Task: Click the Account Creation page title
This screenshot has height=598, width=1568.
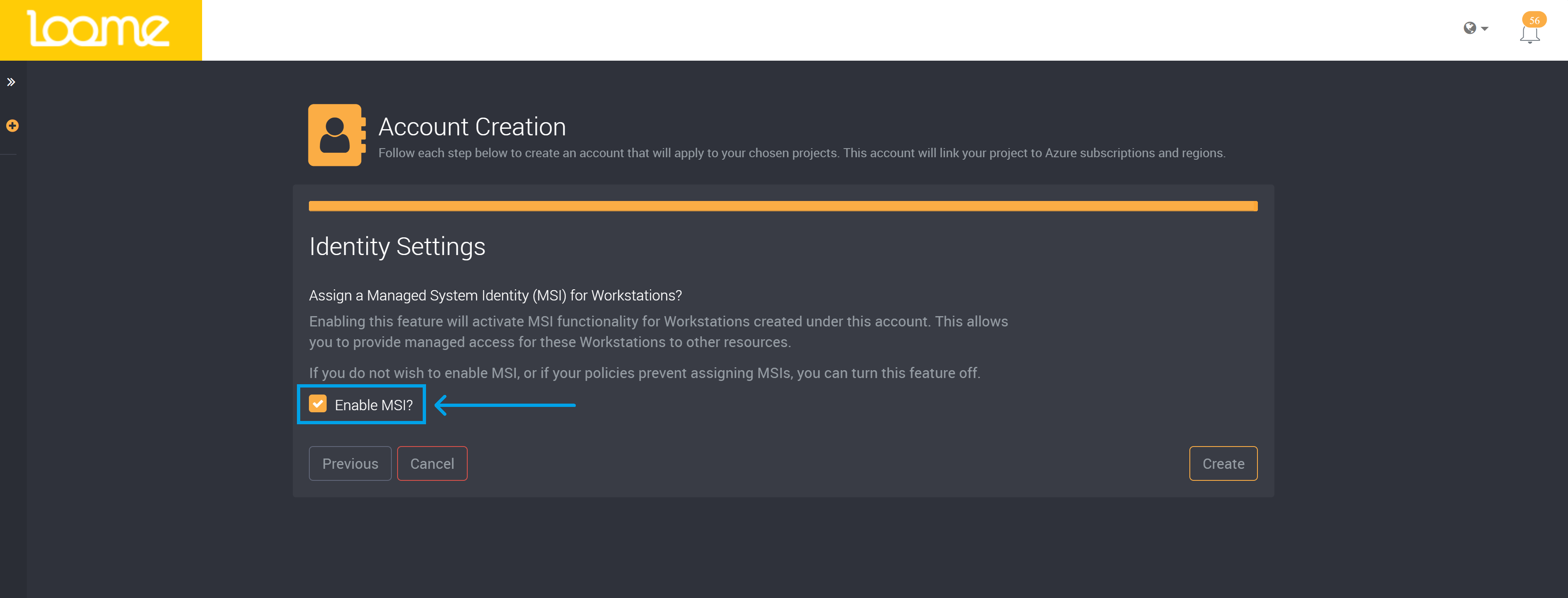Action: tap(472, 127)
